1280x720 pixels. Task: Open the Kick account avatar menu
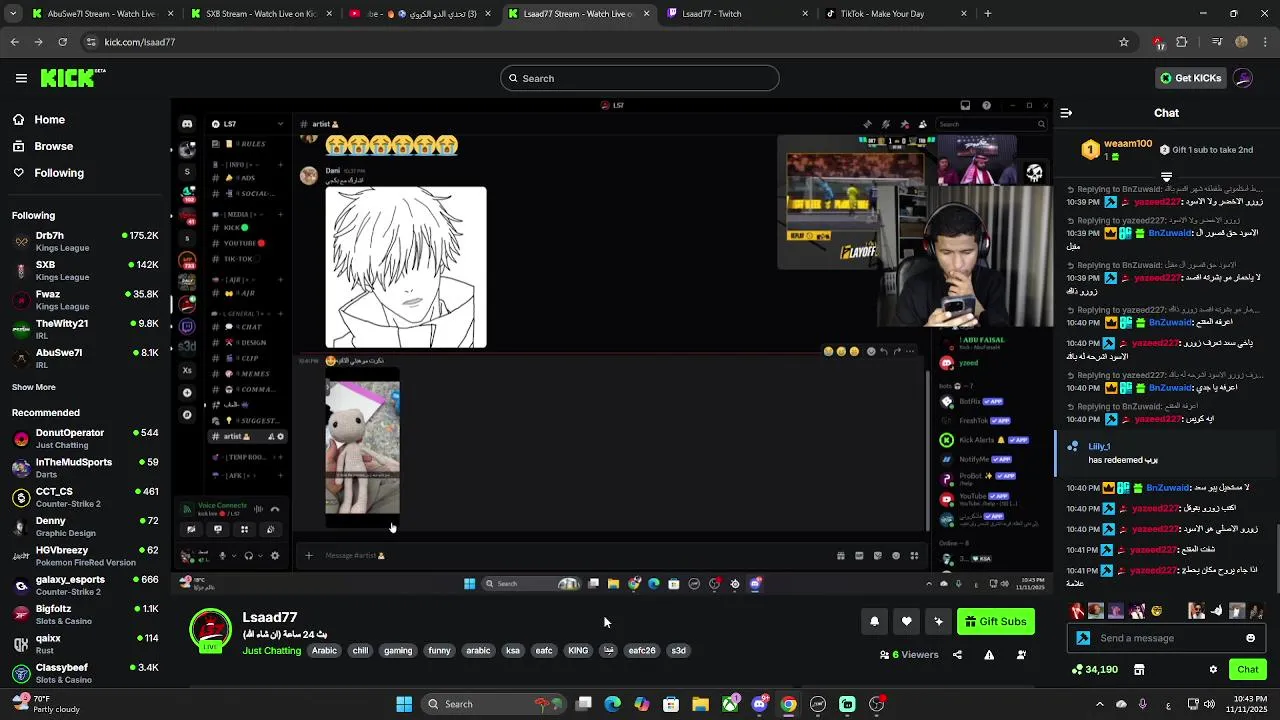[1243, 78]
